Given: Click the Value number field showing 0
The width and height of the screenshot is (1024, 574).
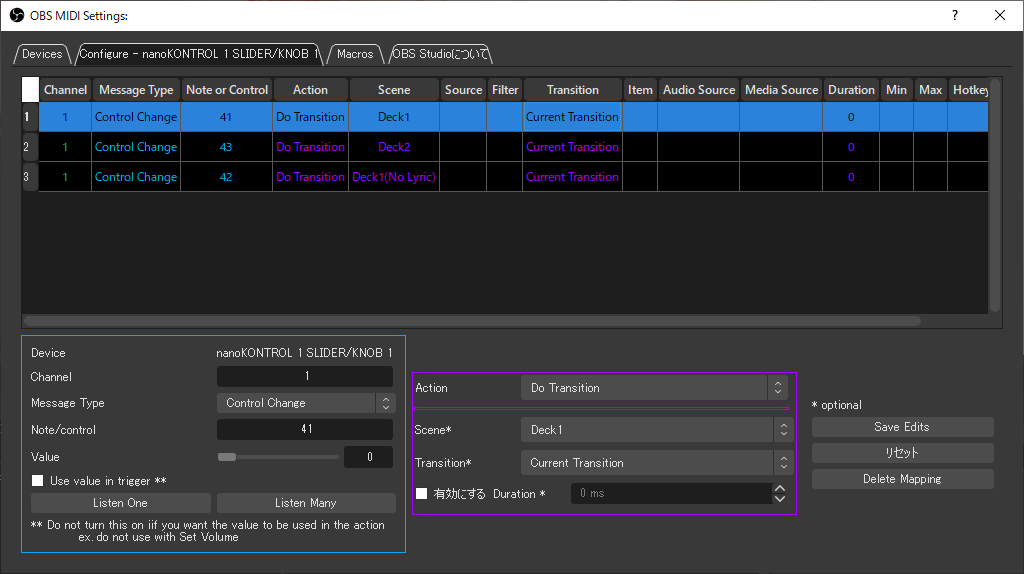Looking at the screenshot, I should (x=369, y=457).
